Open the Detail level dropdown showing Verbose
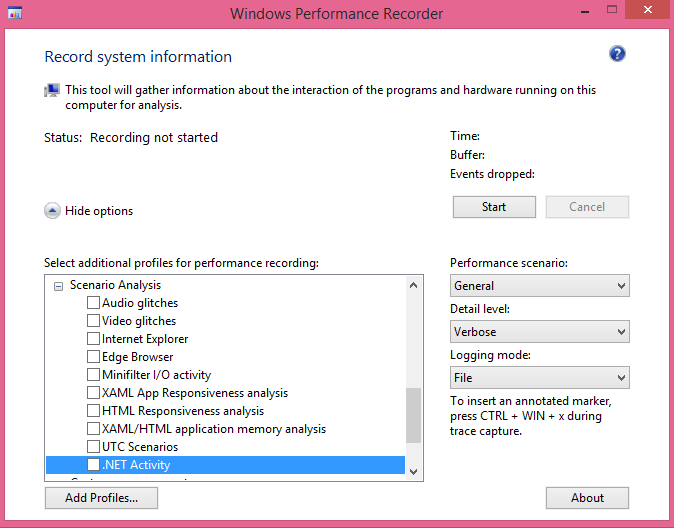 [x=539, y=332]
